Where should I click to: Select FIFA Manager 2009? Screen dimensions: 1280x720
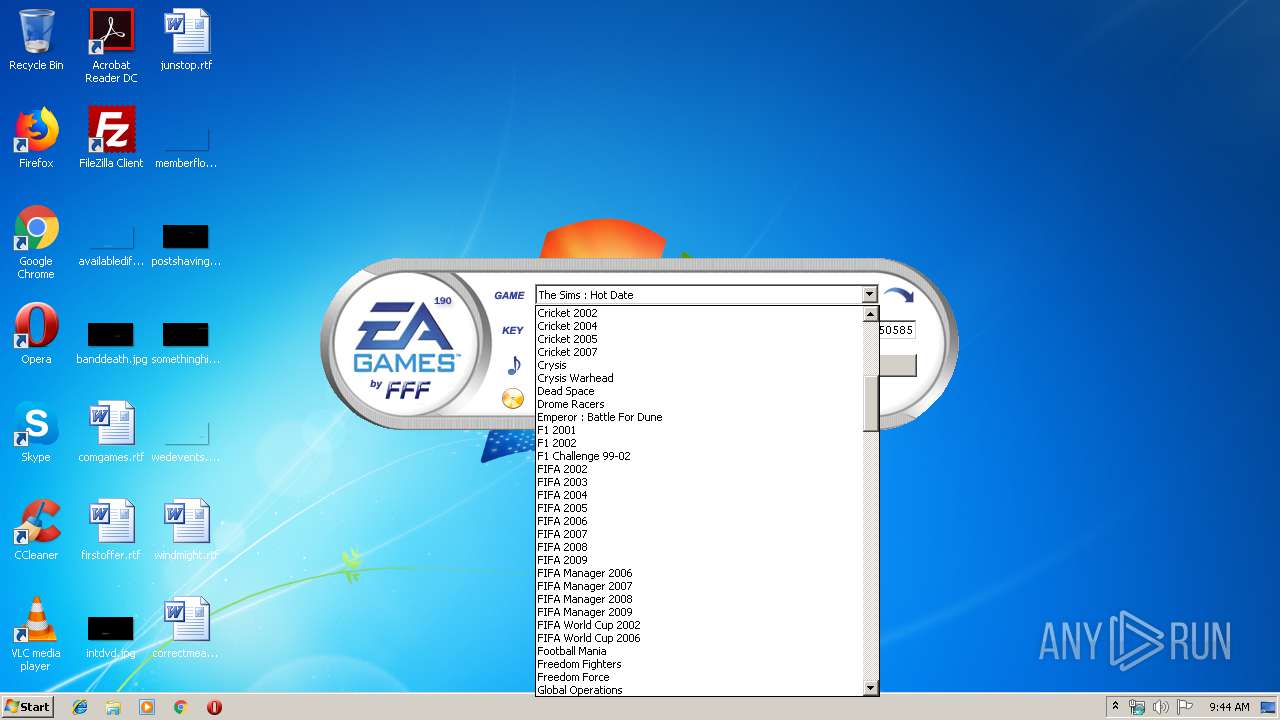(585, 612)
